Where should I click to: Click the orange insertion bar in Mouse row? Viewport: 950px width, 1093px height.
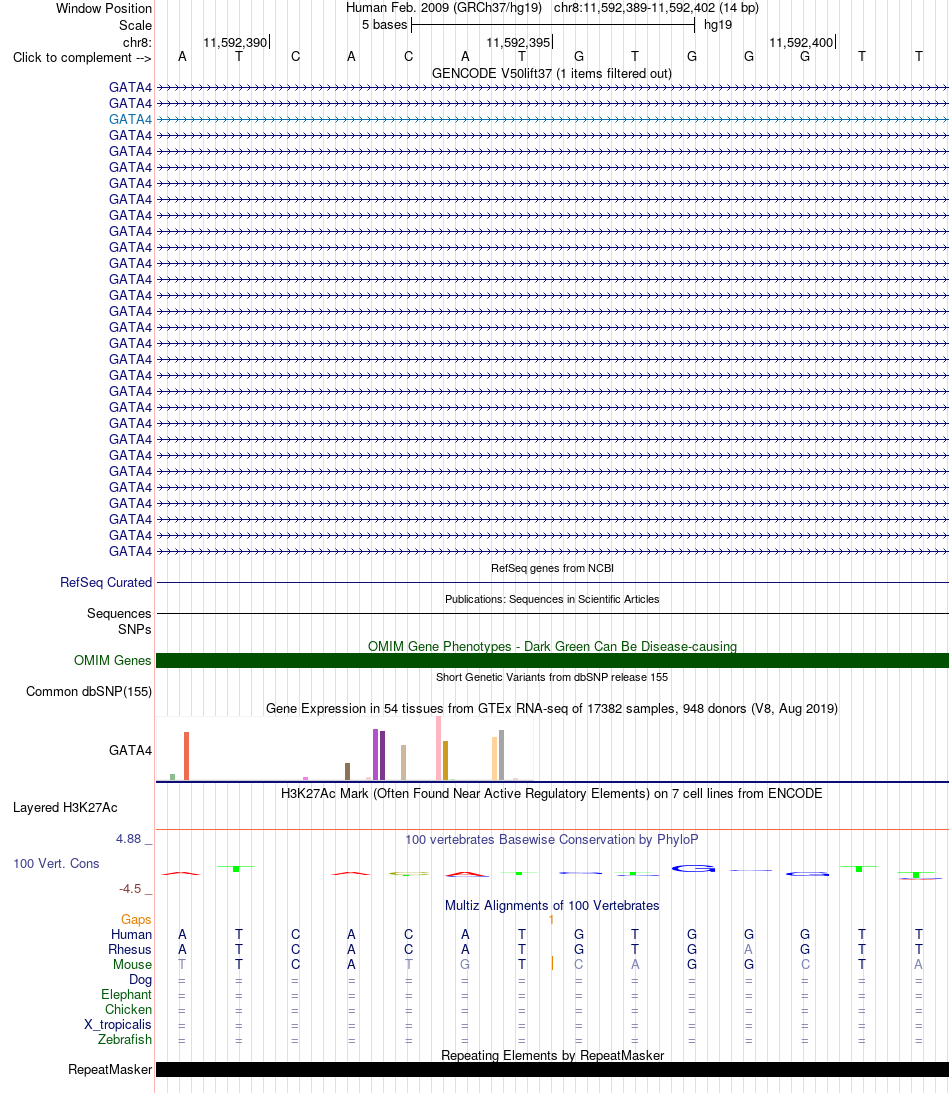pyautogui.click(x=552, y=963)
